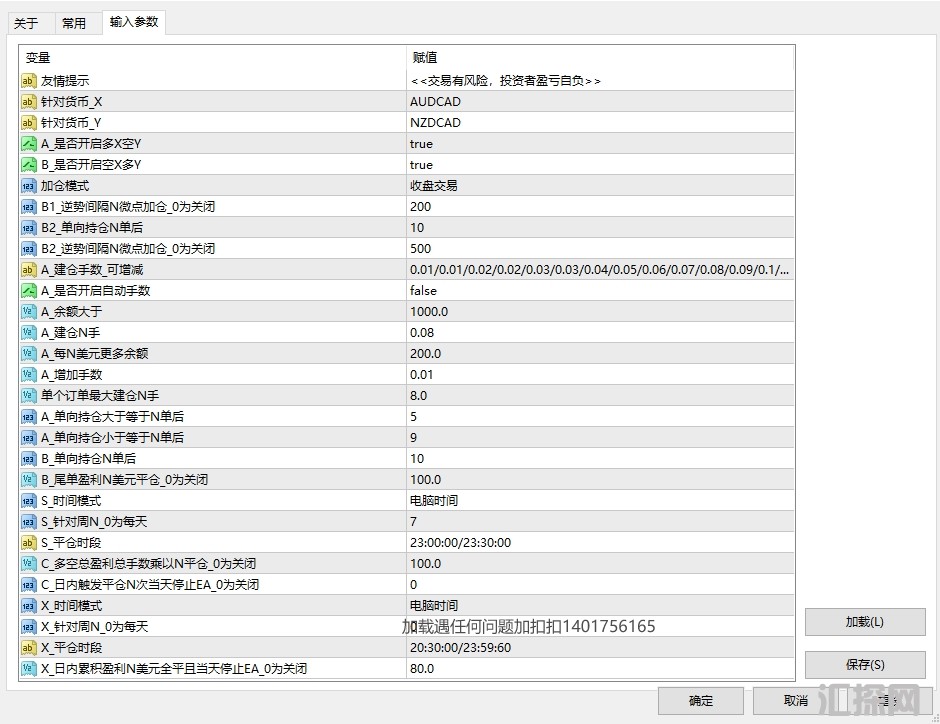Select the X_针对周N_0为每天 variable name

[94, 627]
